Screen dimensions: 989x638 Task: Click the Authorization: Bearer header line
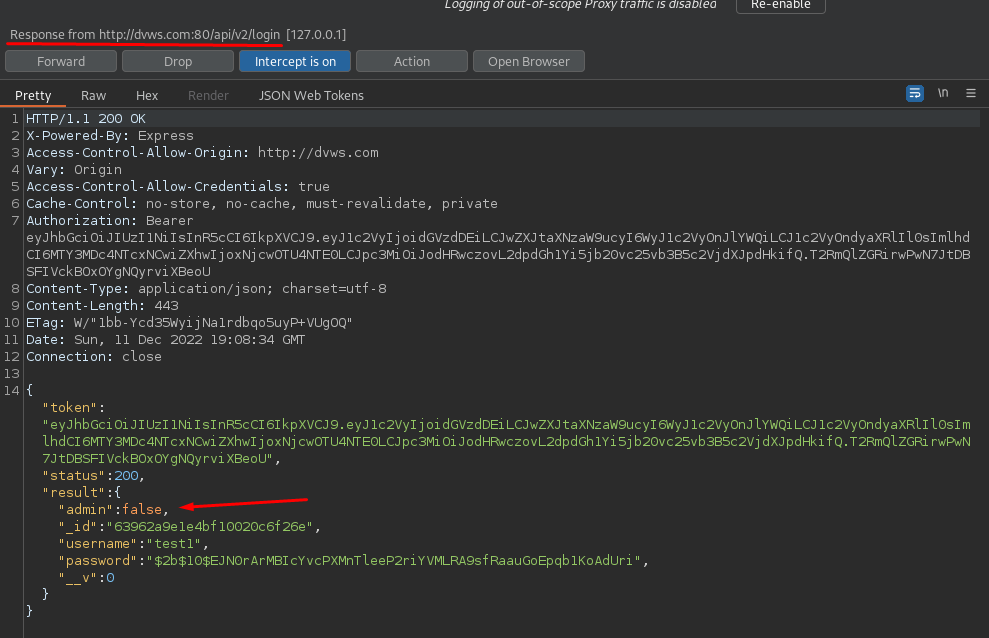coord(110,221)
